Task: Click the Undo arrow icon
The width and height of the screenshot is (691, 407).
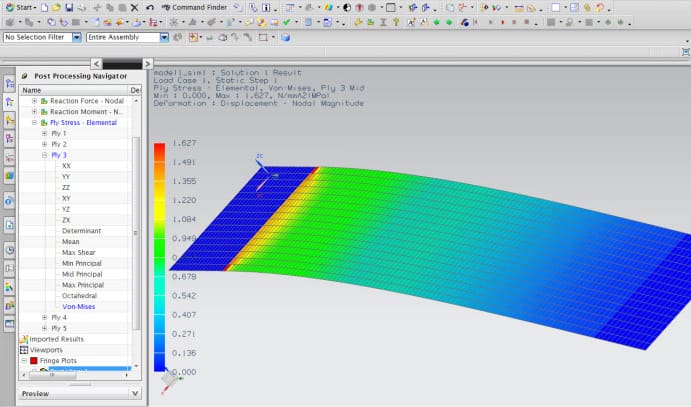Action: coord(150,7)
